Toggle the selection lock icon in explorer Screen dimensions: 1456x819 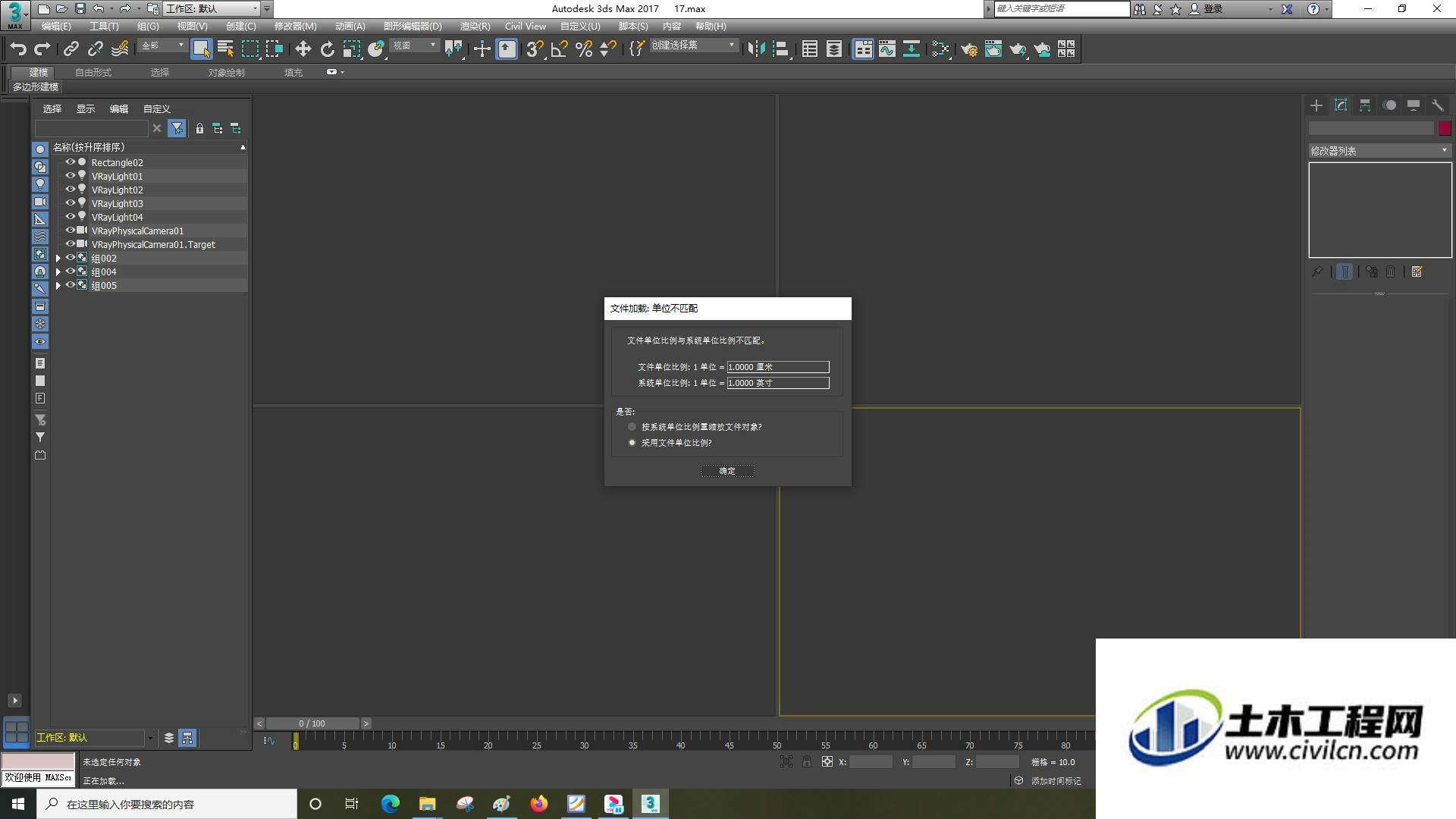199,128
